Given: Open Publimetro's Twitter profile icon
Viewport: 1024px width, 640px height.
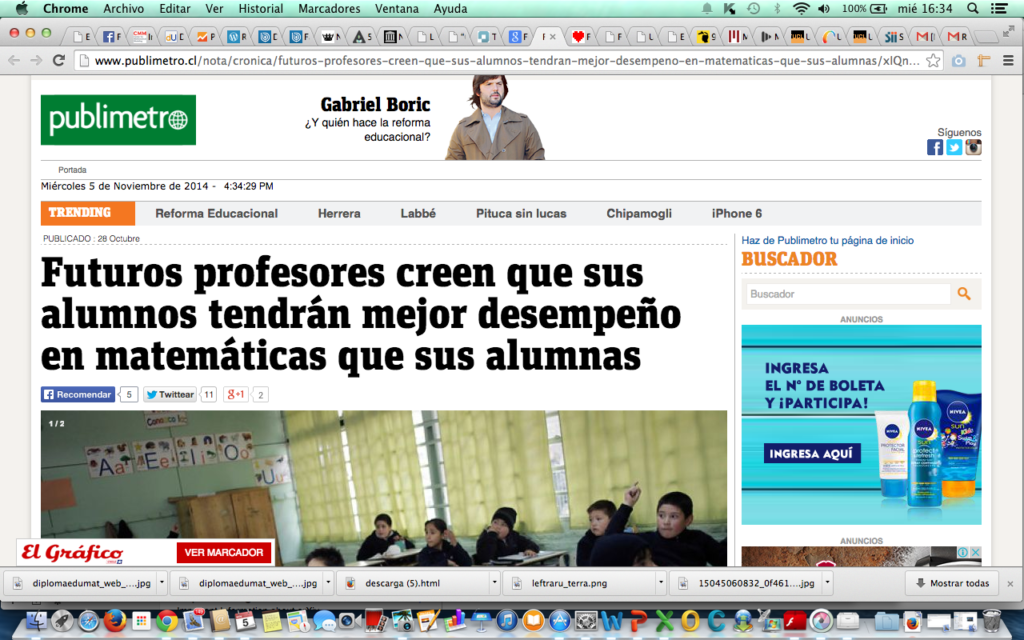Looking at the screenshot, I should coord(954,147).
